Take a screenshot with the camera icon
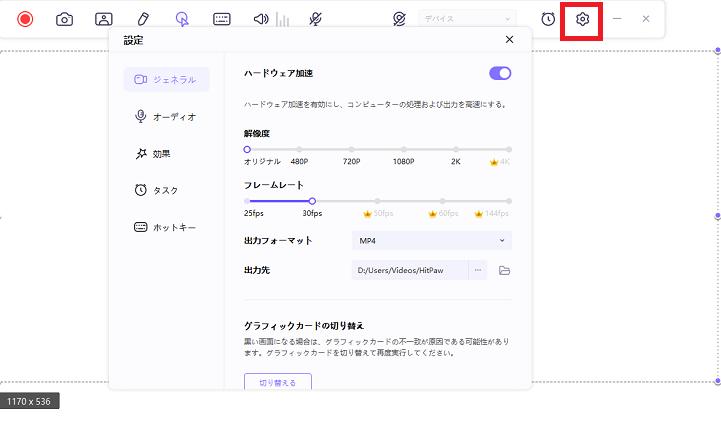The image size is (721, 425). click(64, 19)
